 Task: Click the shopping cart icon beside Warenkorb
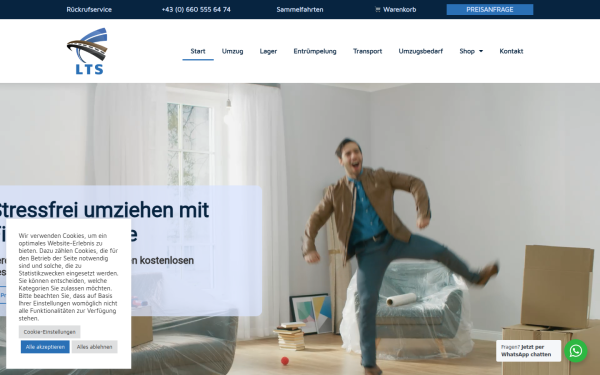378,10
